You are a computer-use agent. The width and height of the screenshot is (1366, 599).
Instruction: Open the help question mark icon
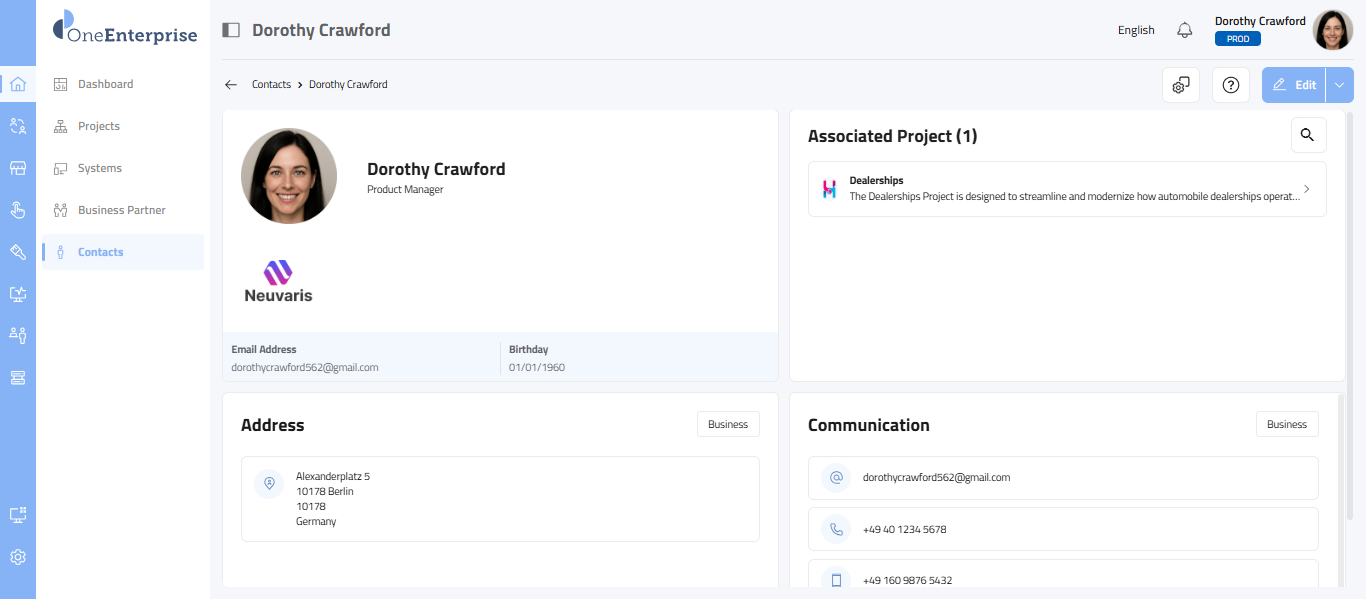pos(1231,85)
